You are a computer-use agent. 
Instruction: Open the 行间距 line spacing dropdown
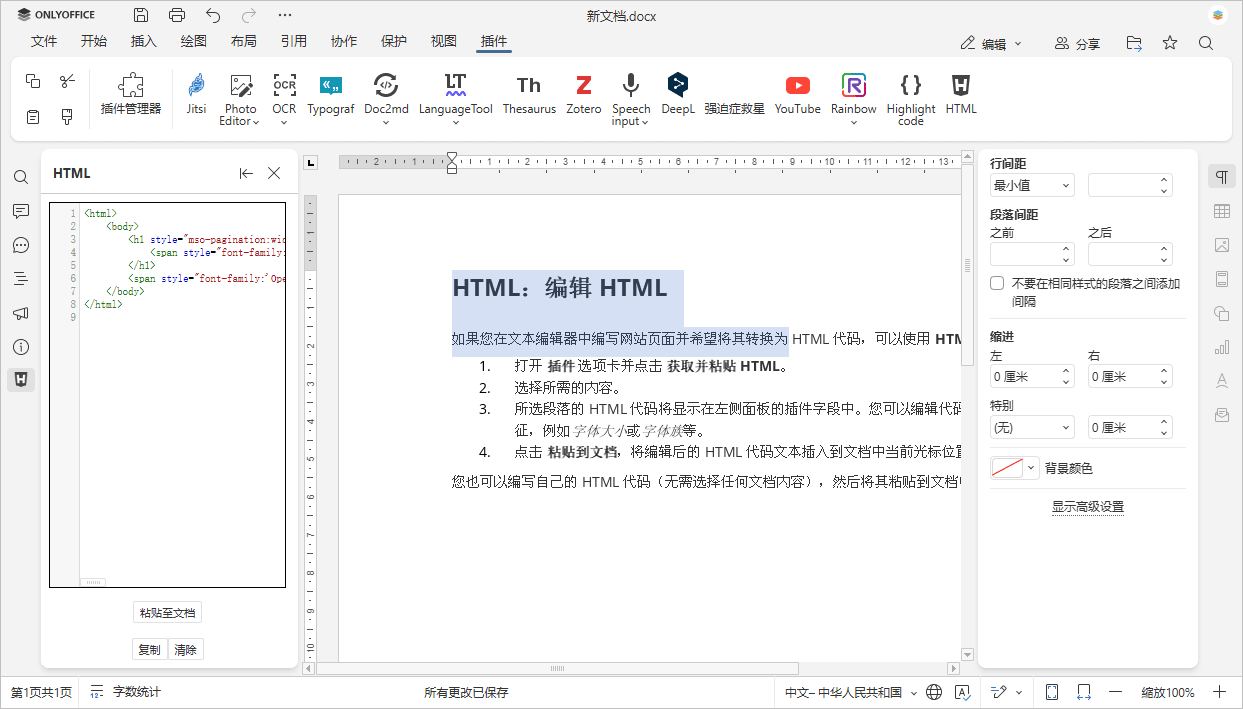(x=1032, y=185)
